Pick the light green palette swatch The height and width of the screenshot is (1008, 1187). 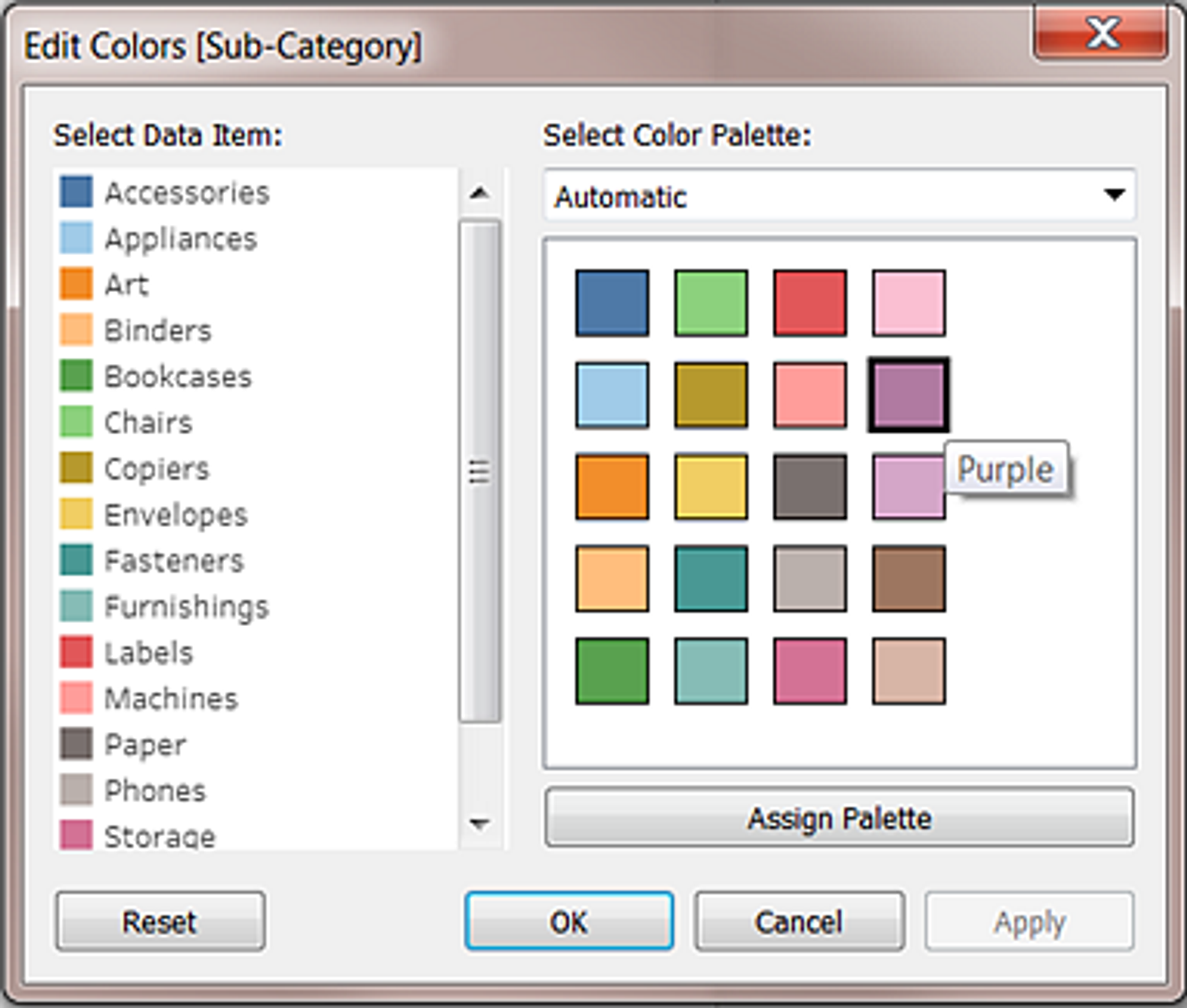(711, 303)
